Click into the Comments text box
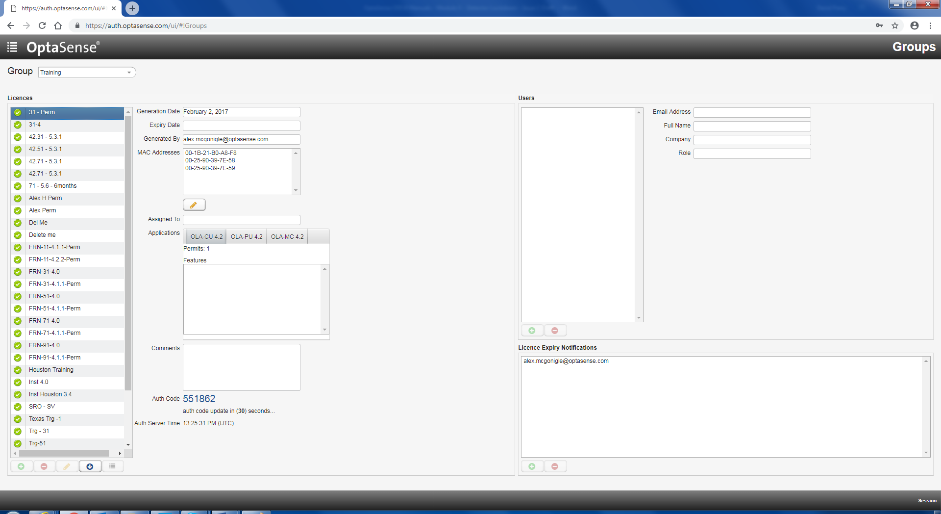 tap(241, 367)
